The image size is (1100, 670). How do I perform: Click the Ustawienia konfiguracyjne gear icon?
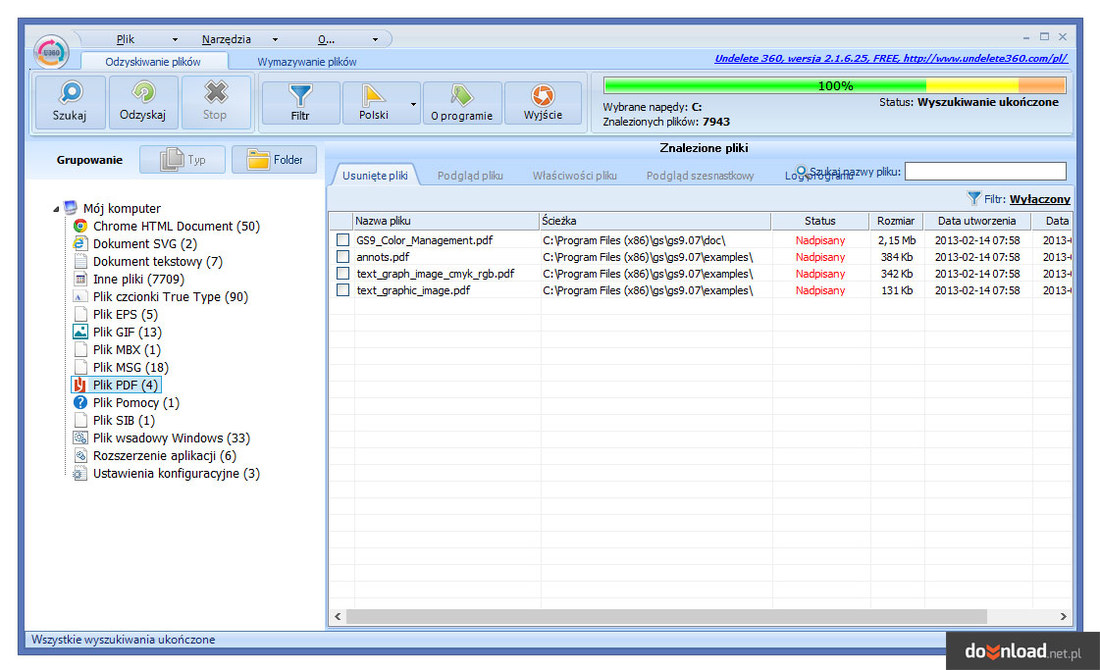tap(81, 474)
